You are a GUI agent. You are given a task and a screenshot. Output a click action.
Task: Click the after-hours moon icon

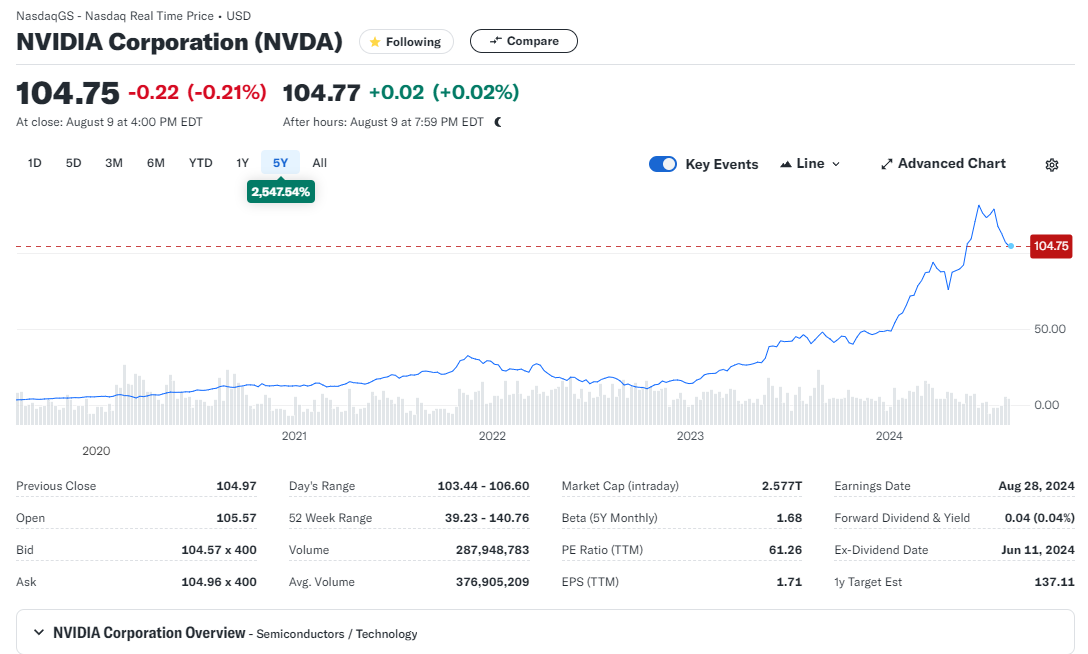498,122
